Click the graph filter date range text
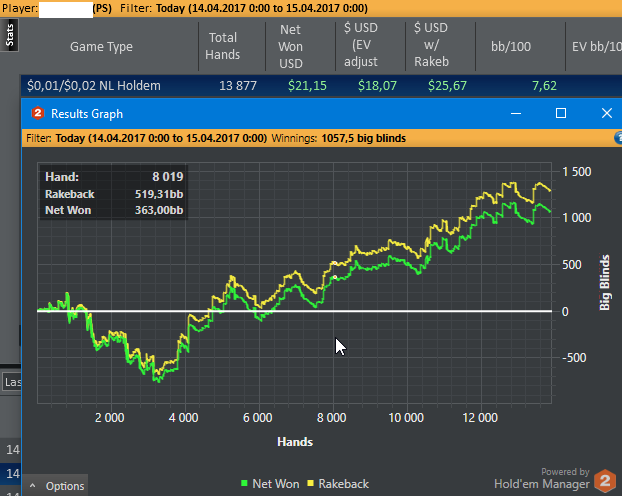622x496 pixels. pyautogui.click(x=161, y=138)
